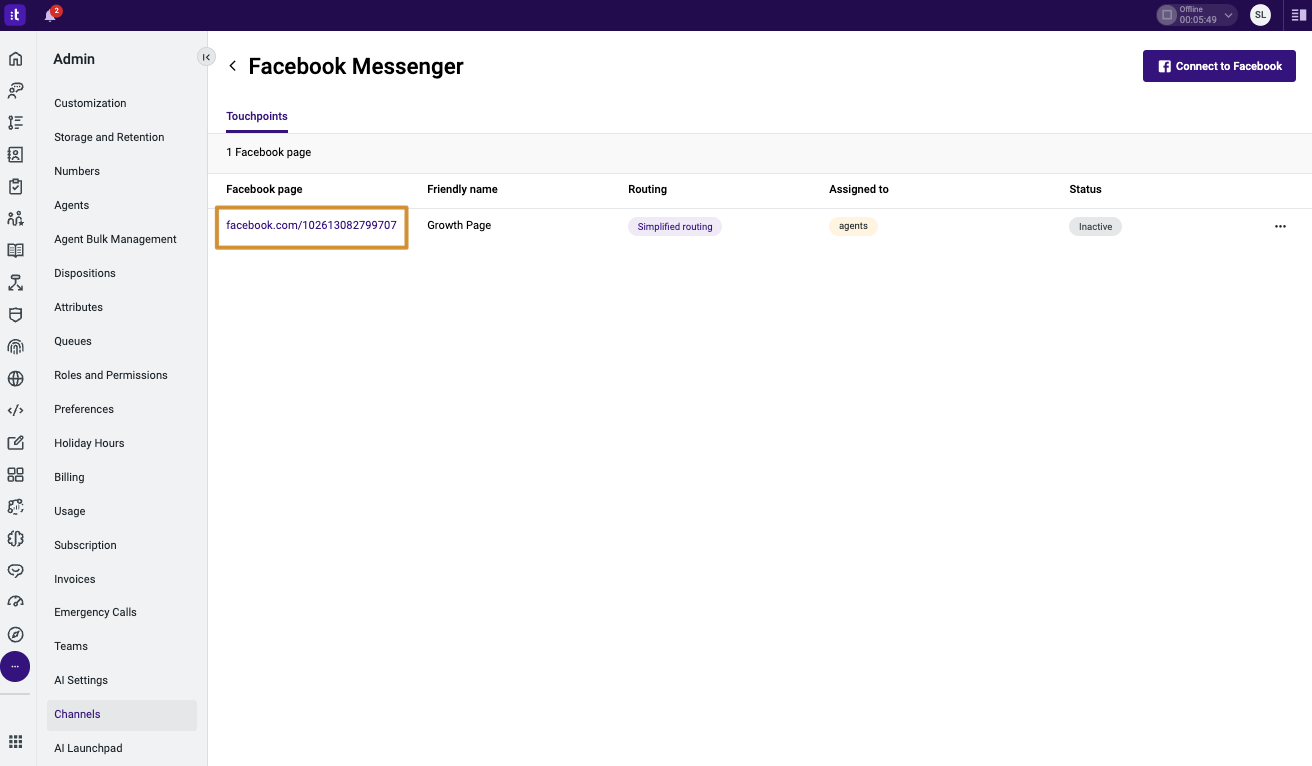Screen dimensions: 1312x766
Task: Open the Talkdesk logo in top bar
Action: pos(15,15)
